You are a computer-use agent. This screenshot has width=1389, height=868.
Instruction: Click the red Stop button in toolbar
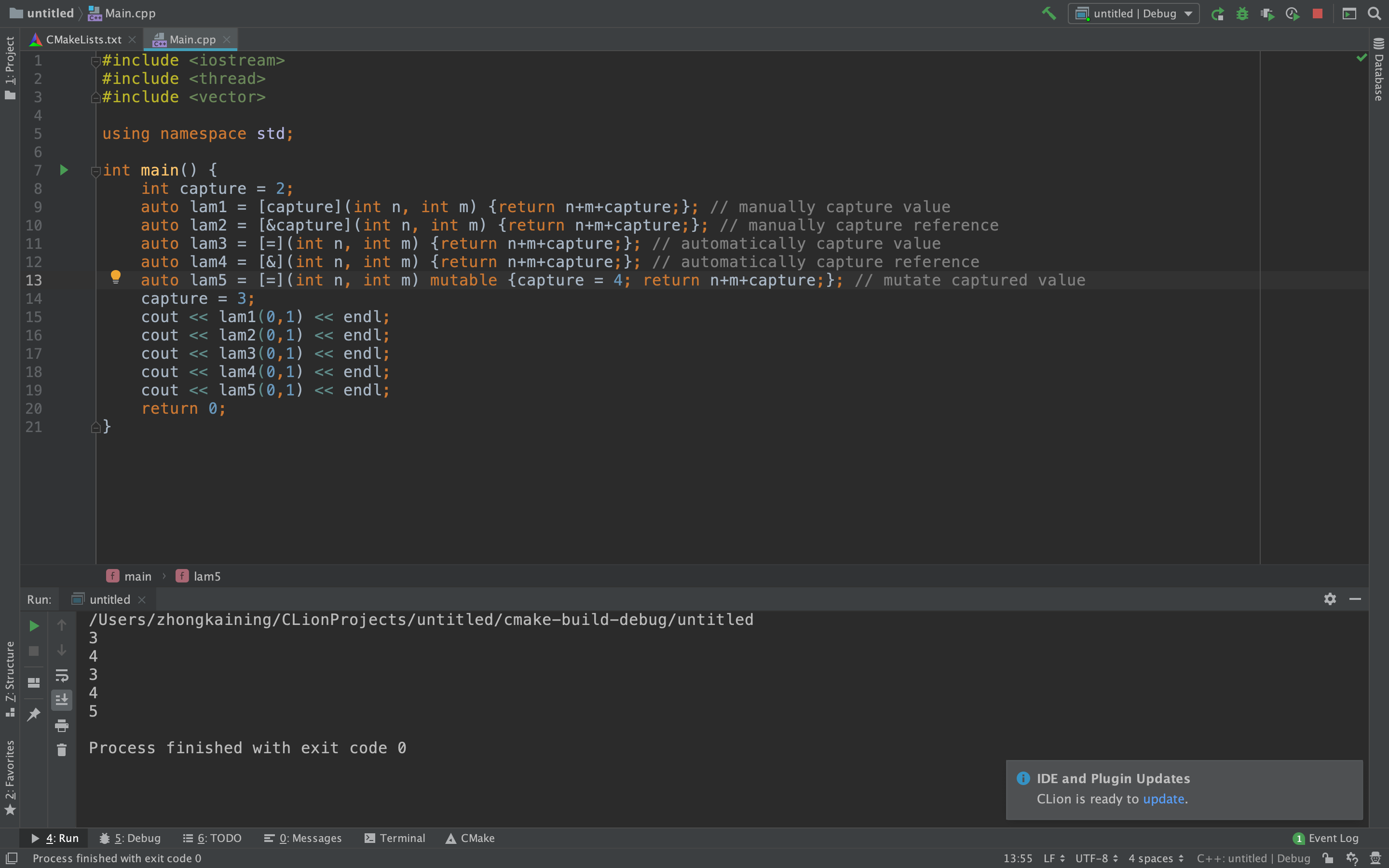point(1318,13)
